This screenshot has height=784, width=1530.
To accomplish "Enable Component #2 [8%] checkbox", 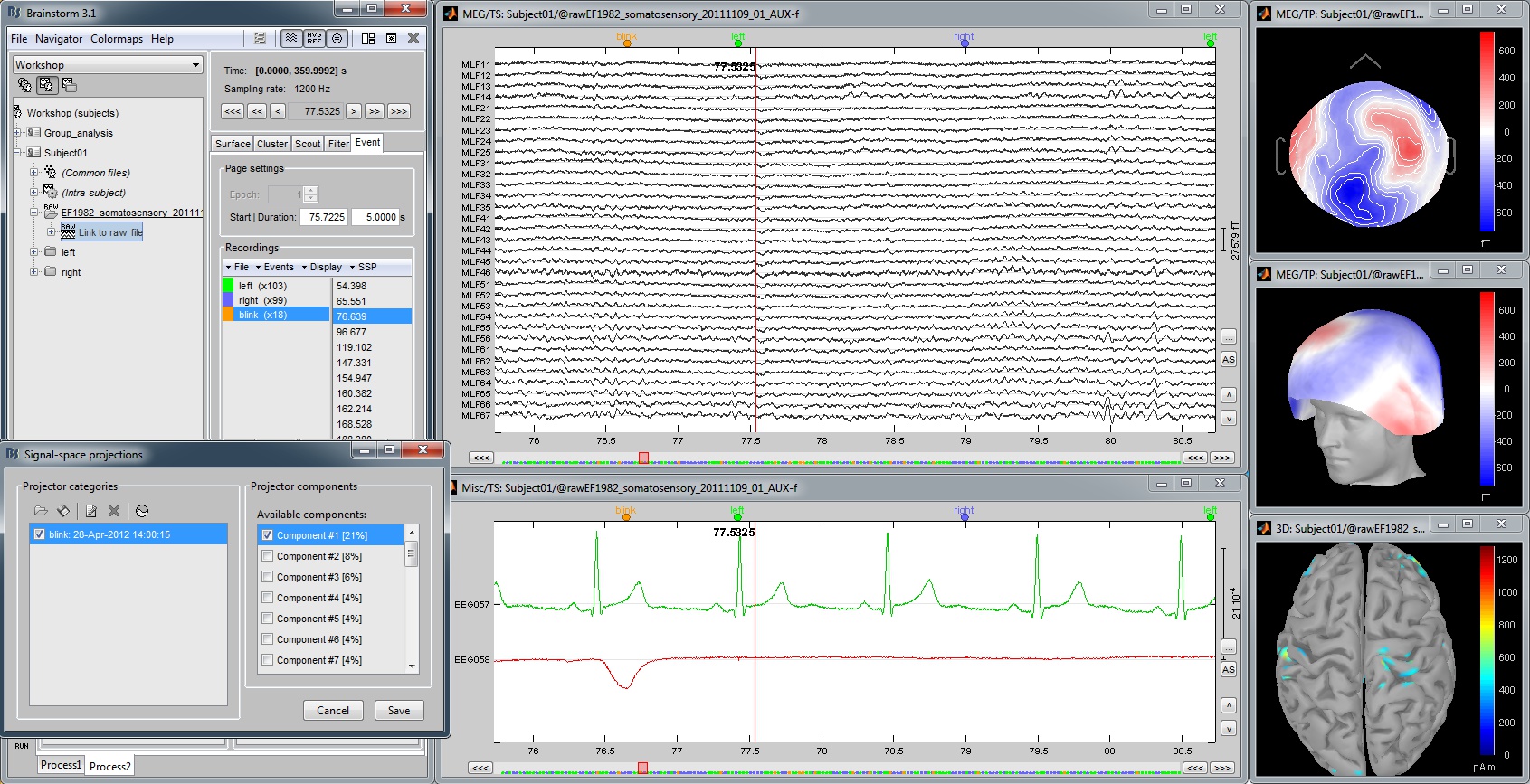I will pyautogui.click(x=268, y=556).
